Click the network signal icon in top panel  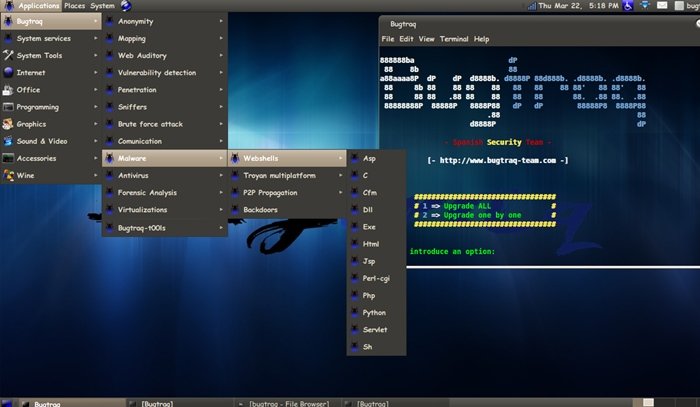tap(531, 6)
